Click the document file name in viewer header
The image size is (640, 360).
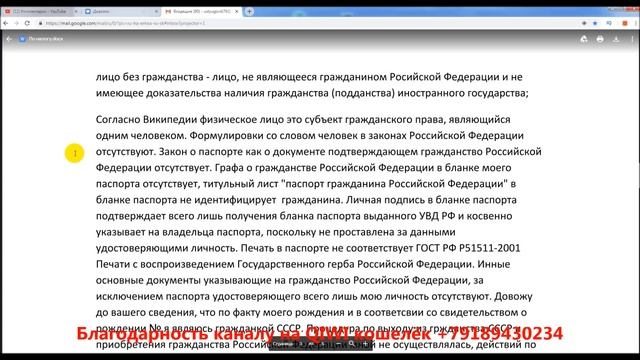pyautogui.click(x=46, y=39)
